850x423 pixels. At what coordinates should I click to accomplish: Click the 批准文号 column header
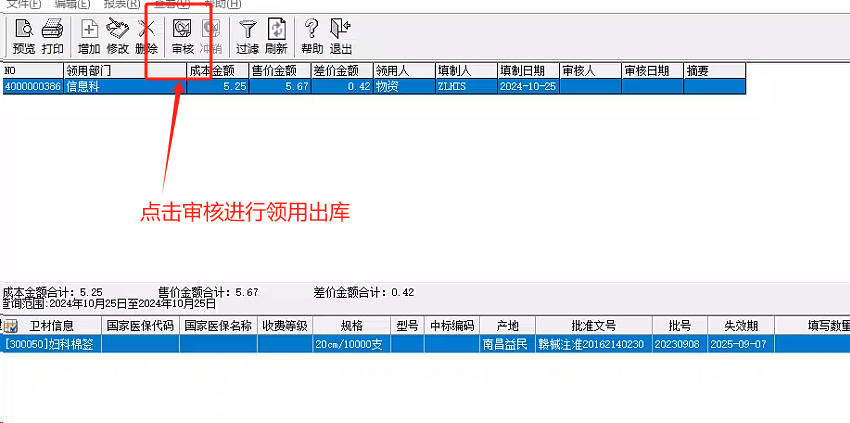click(x=594, y=326)
